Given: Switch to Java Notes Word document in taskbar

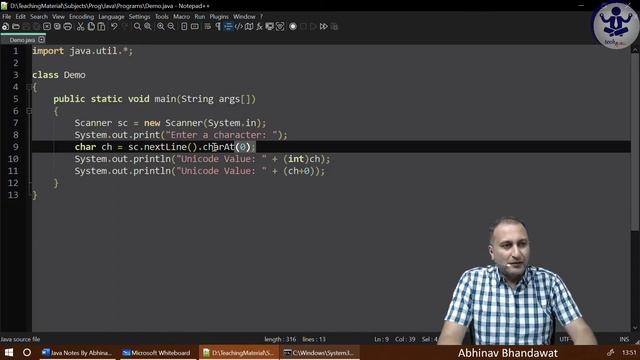Looking at the screenshot, I should [x=78, y=352].
